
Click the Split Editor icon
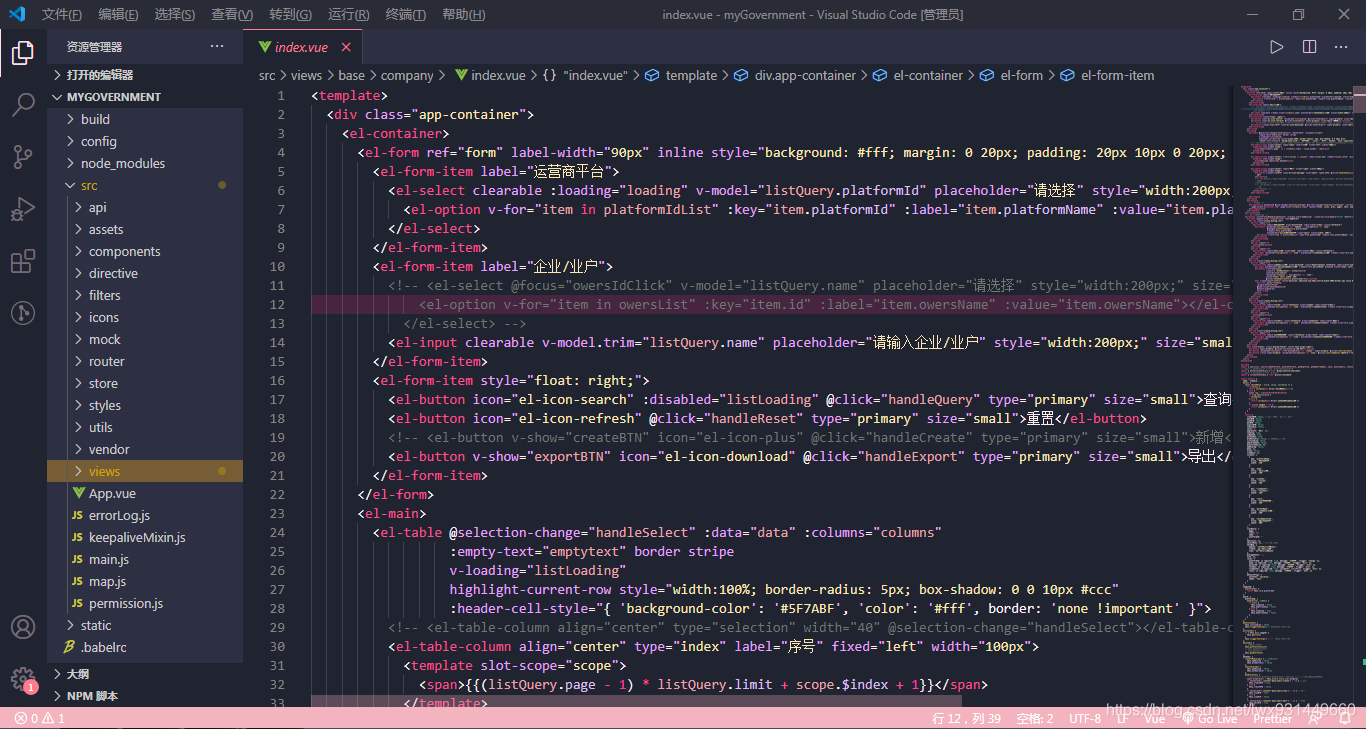[x=1309, y=47]
